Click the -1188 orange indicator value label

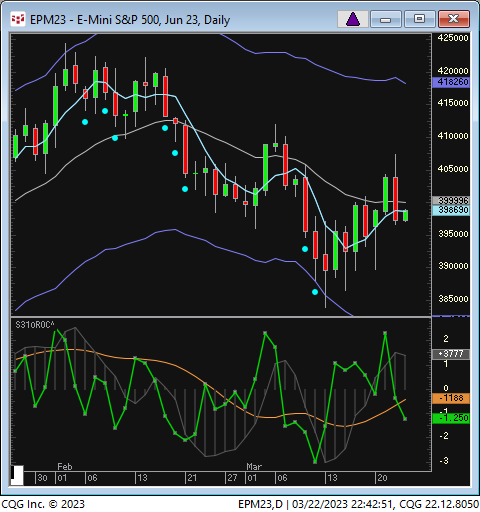coord(451,398)
